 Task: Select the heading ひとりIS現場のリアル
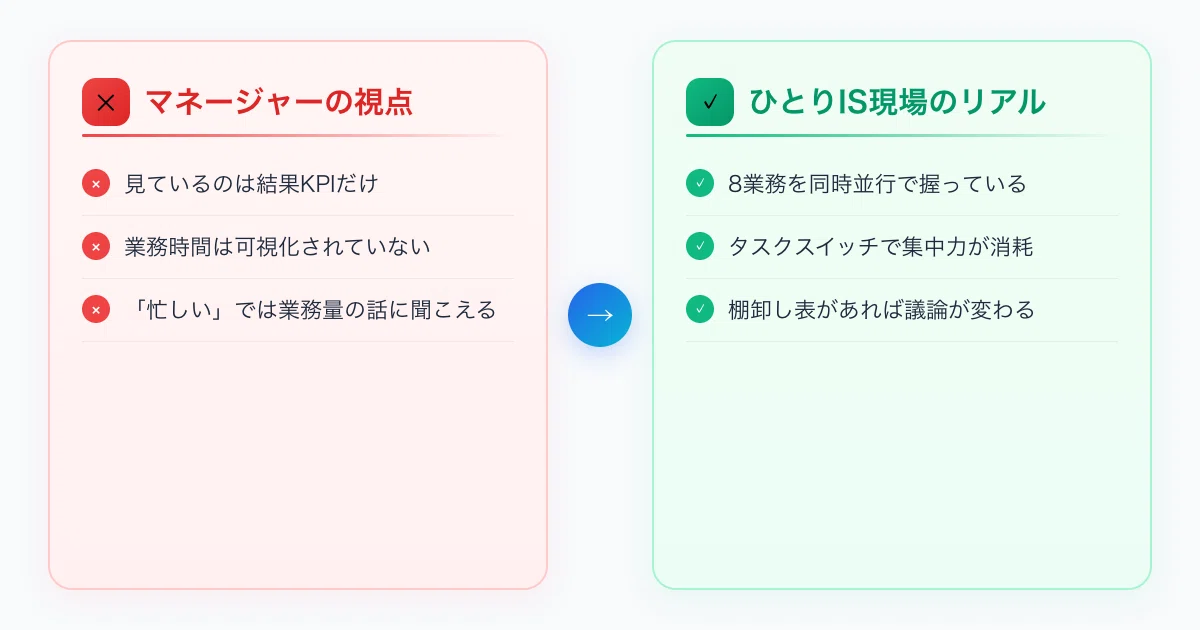point(897,102)
